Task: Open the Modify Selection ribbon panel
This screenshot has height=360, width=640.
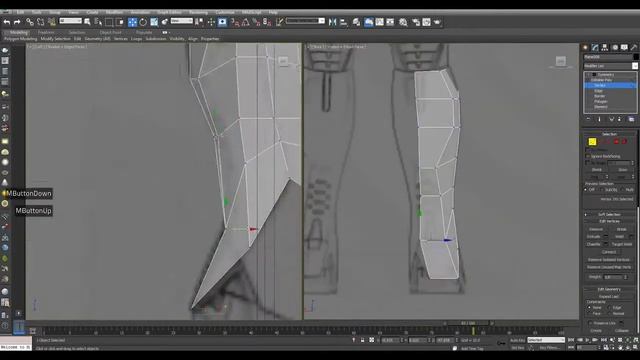Action: pos(56,39)
